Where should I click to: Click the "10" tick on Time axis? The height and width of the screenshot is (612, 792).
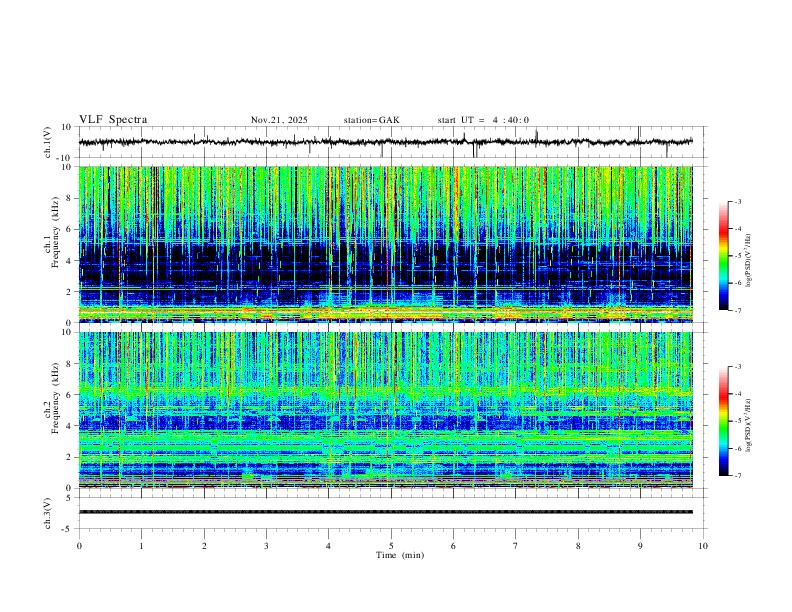point(703,546)
